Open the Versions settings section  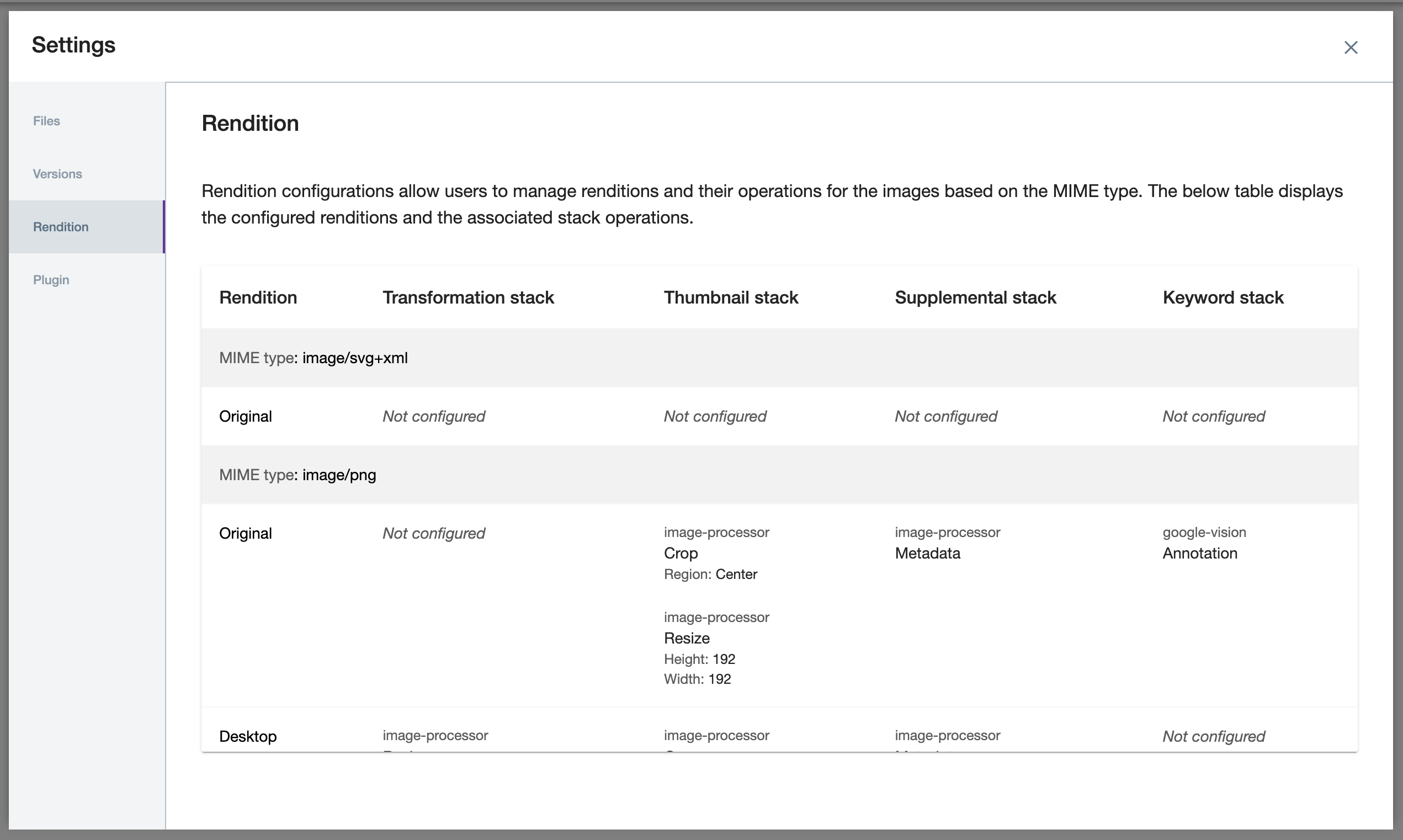pos(57,174)
